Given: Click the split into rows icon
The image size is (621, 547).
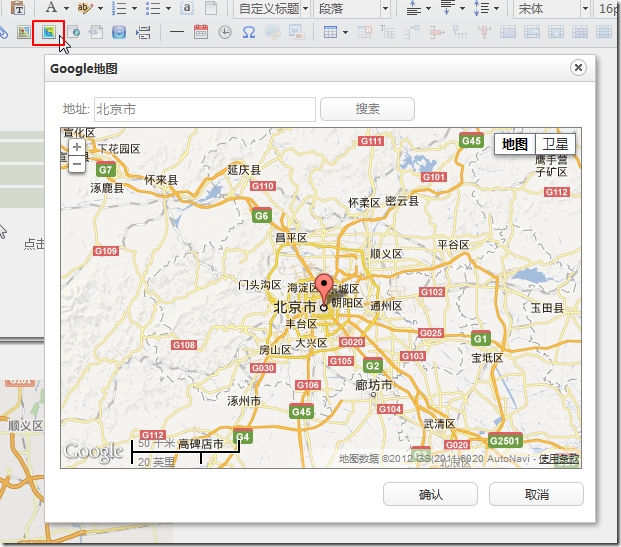Looking at the screenshot, I should tap(604, 32).
